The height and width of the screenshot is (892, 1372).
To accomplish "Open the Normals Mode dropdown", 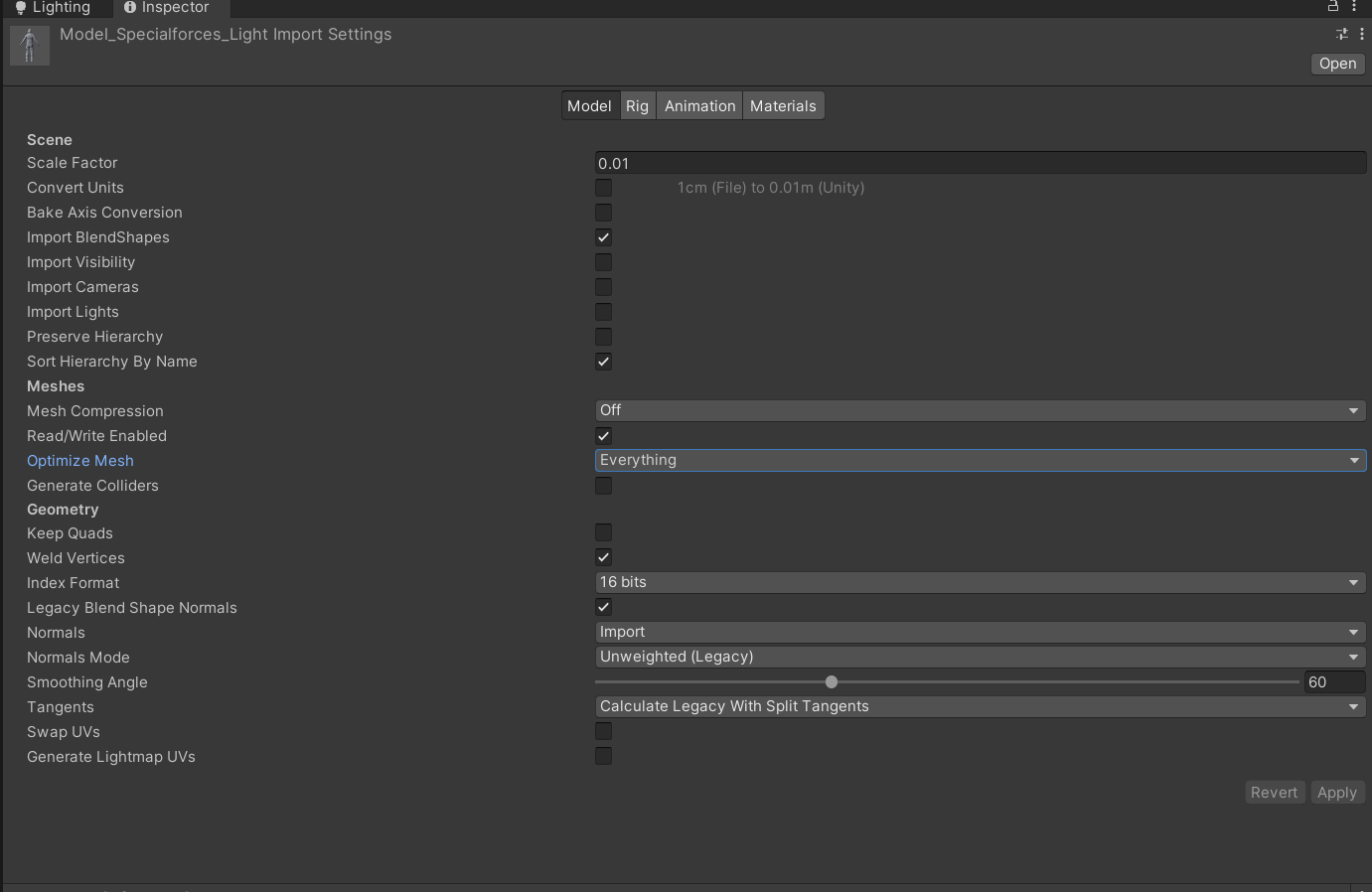I will 981,657.
